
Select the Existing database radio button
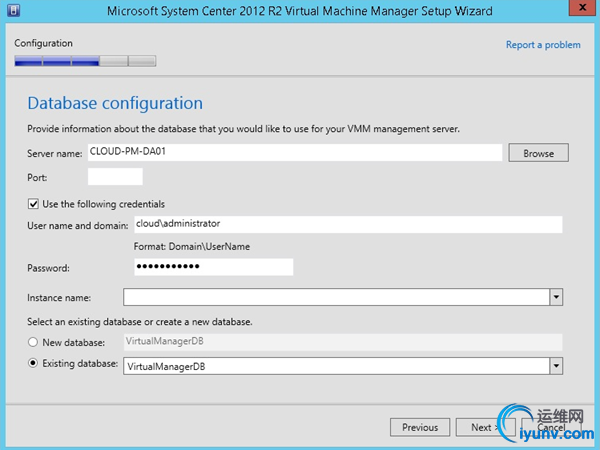click(x=33, y=363)
